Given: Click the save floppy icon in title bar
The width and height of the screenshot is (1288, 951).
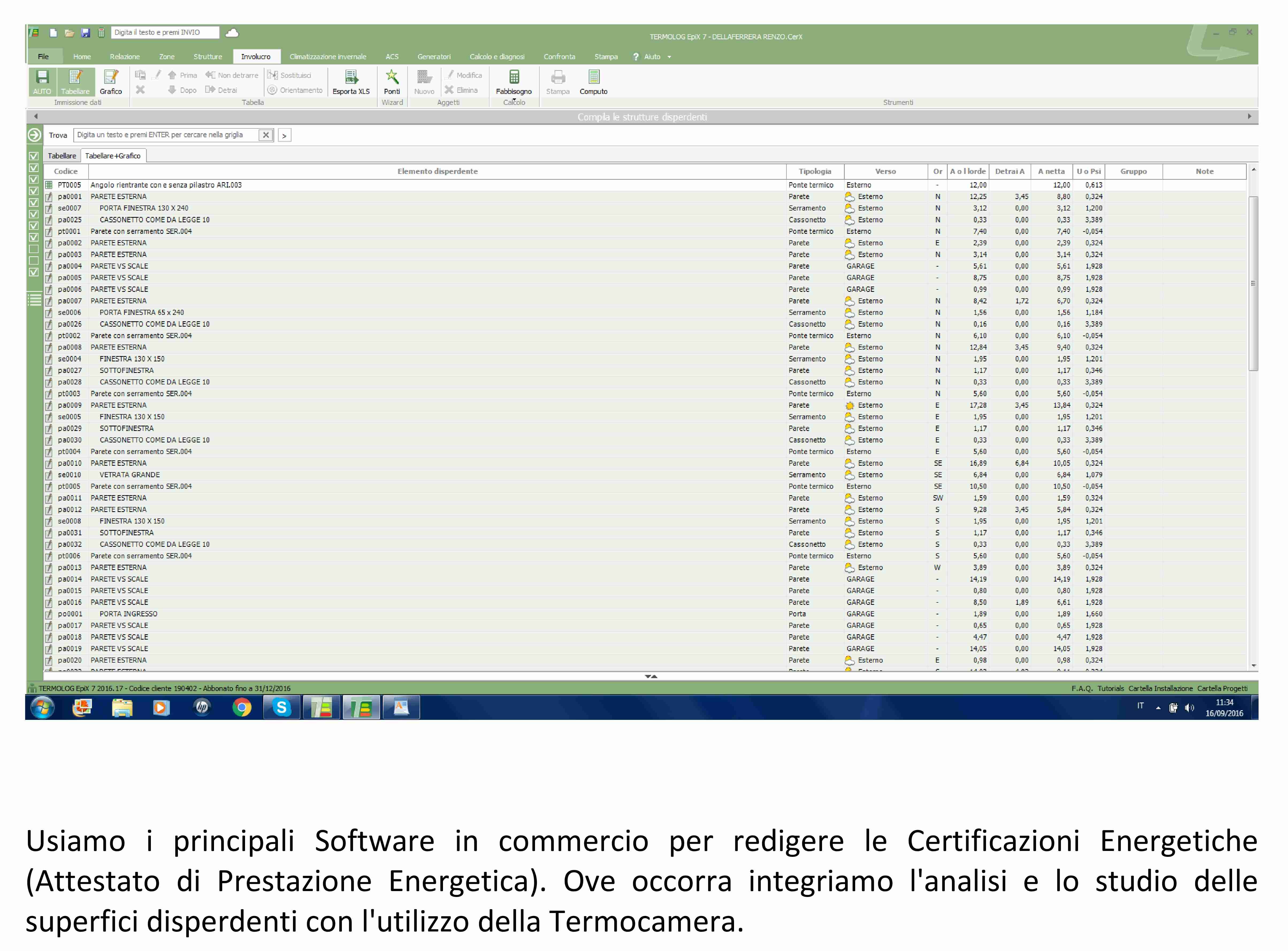Looking at the screenshot, I should (x=86, y=33).
